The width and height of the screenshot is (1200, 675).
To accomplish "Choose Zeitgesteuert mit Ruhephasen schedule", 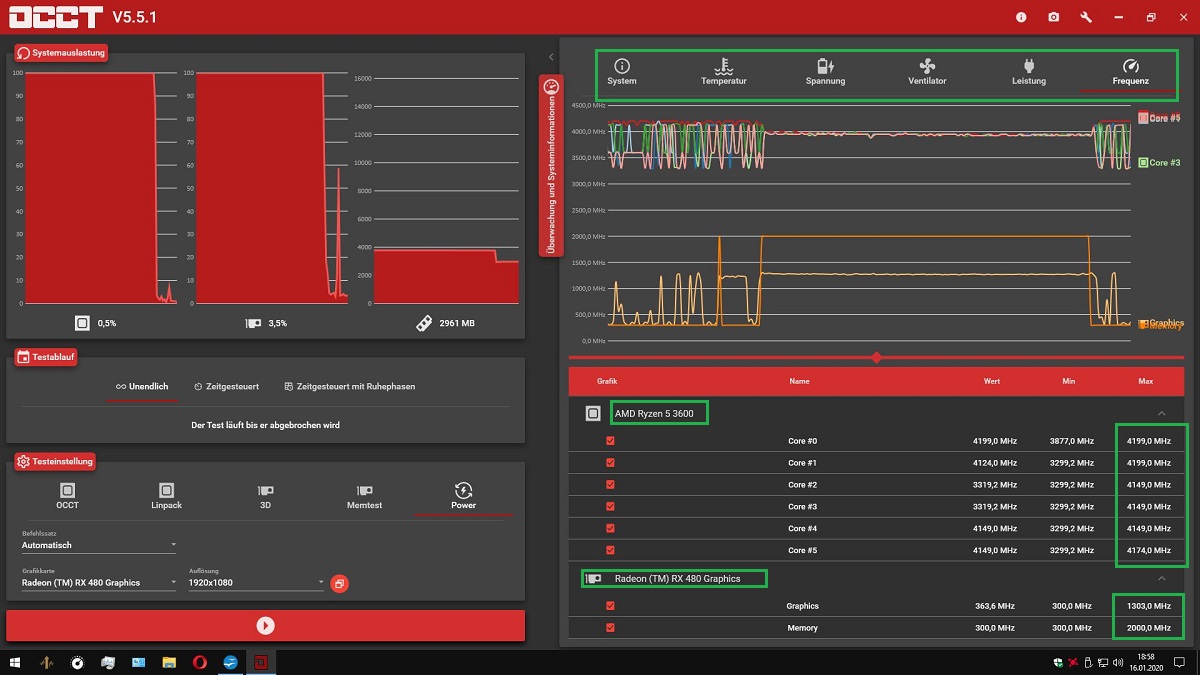I will 349,386.
